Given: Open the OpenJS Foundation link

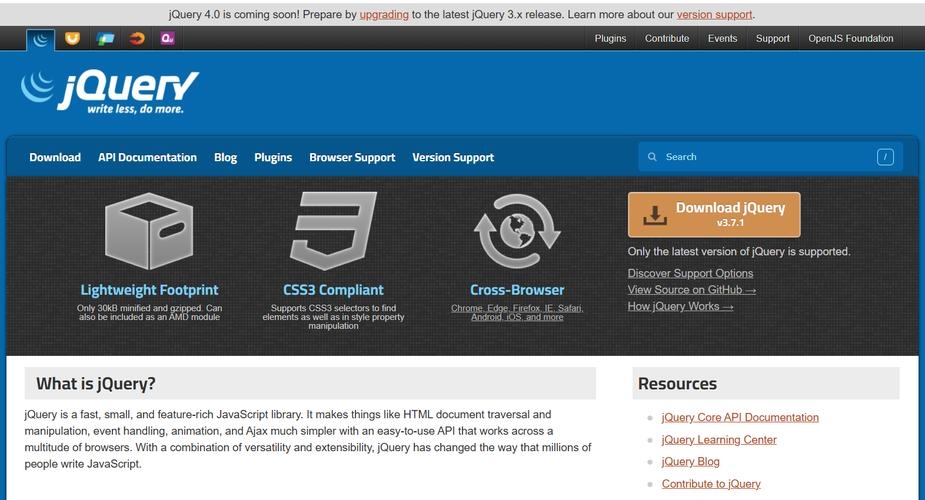Looking at the screenshot, I should click(849, 39).
